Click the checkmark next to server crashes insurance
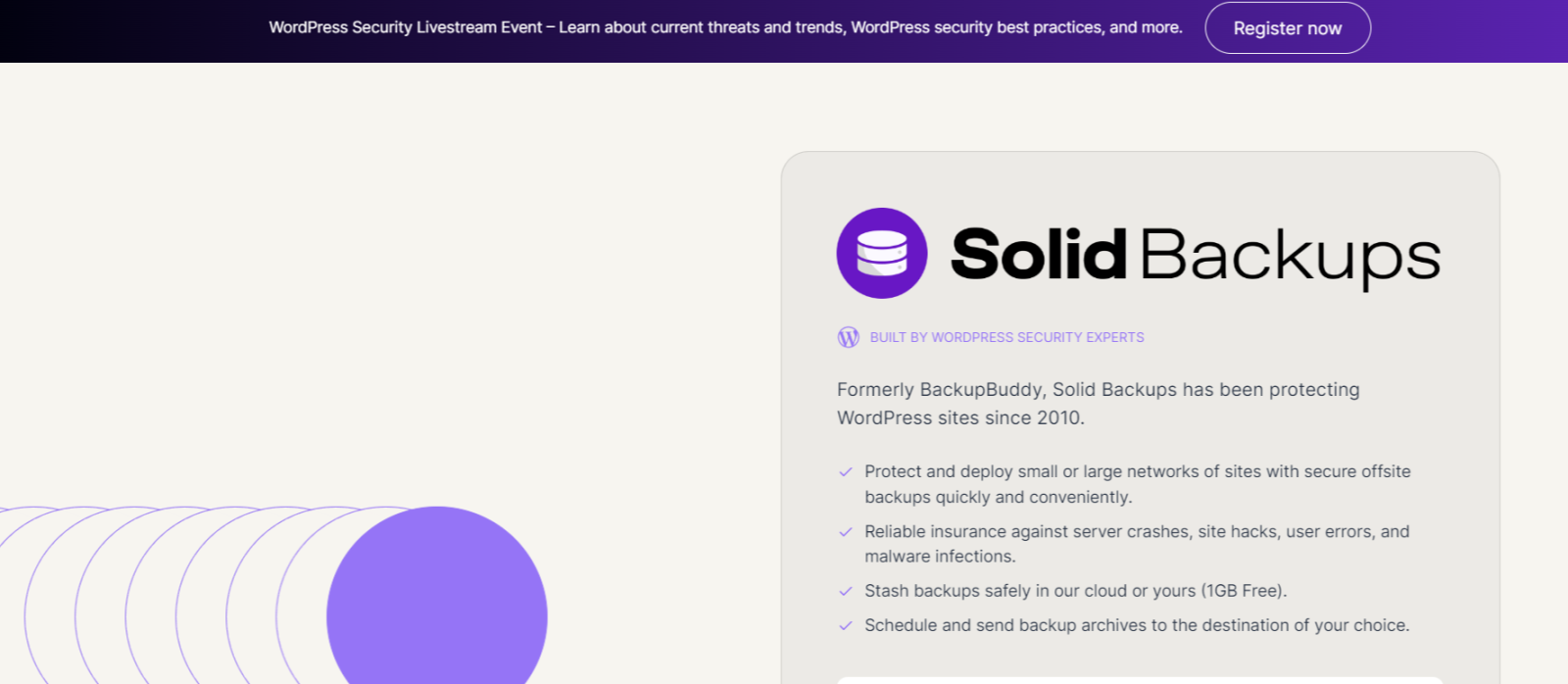 coord(847,531)
